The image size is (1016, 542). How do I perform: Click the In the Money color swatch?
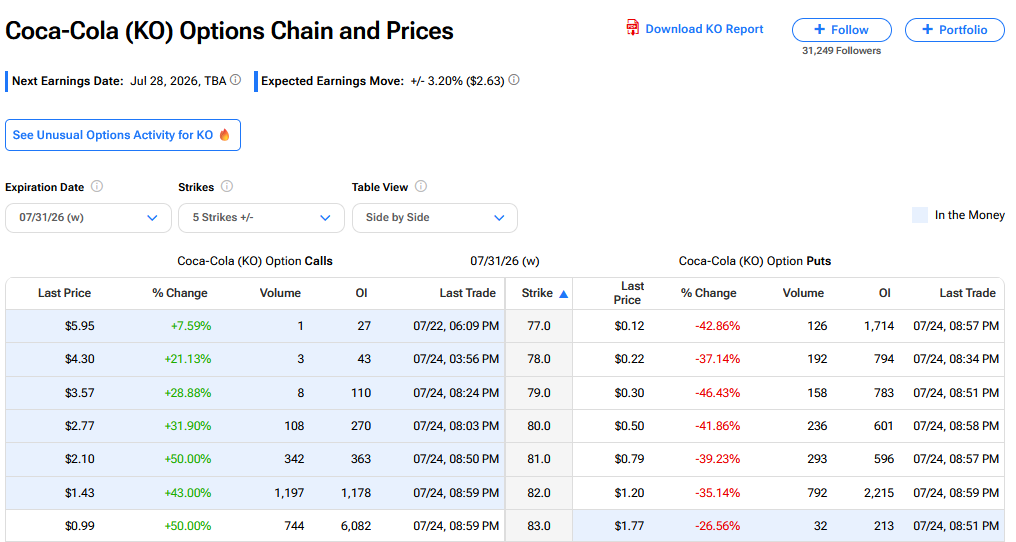point(919,215)
